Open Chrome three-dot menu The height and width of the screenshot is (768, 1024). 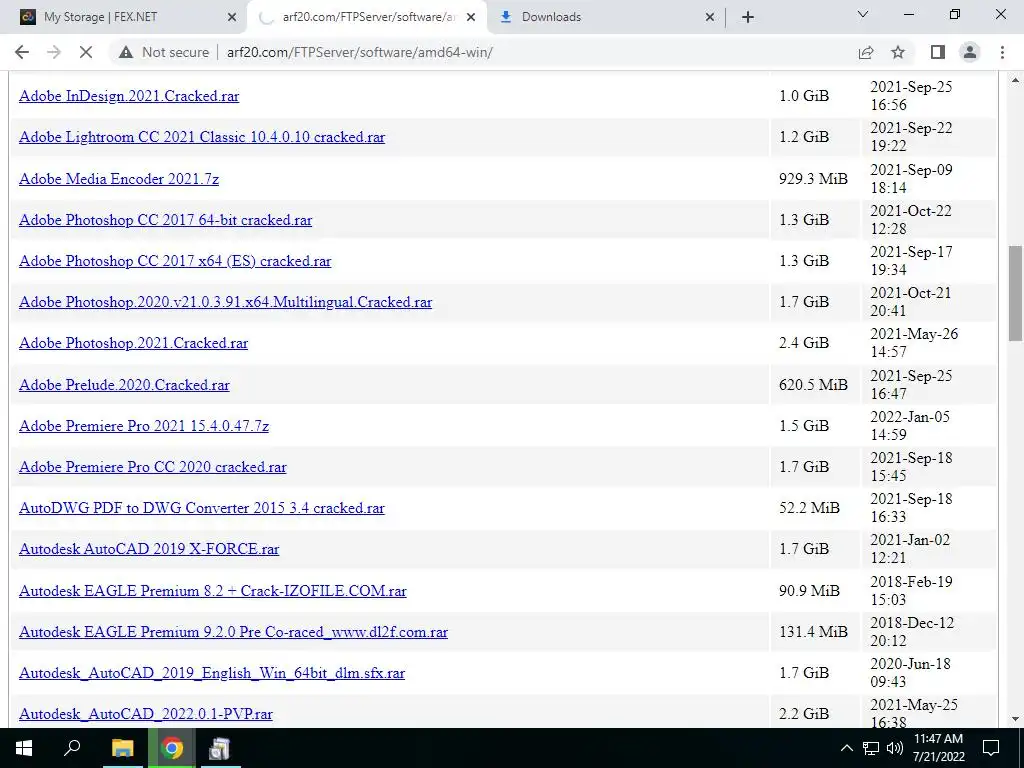pyautogui.click(x=1002, y=52)
